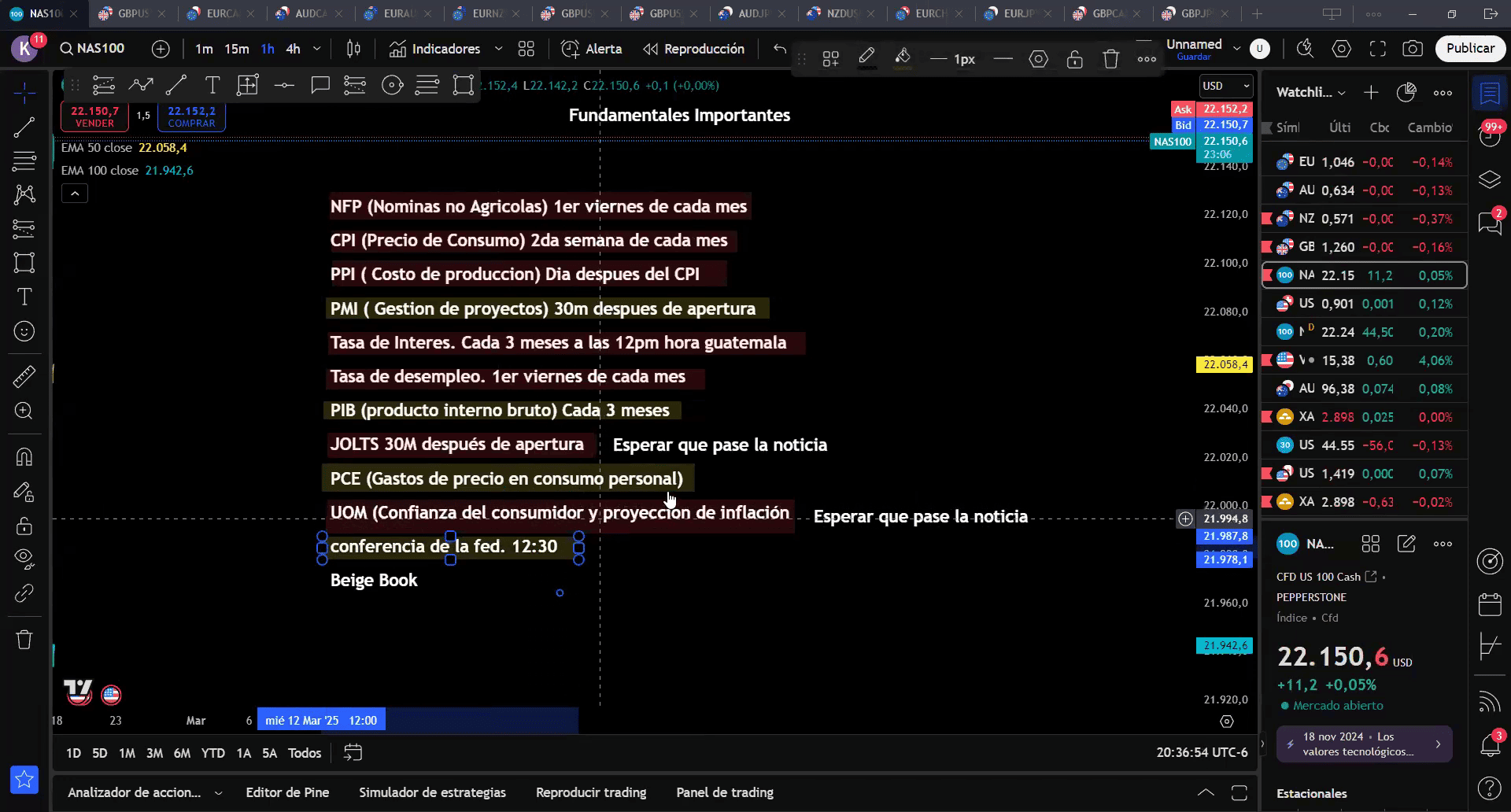
Task: Select the trend line tool in left sidebar
Action: click(x=24, y=127)
